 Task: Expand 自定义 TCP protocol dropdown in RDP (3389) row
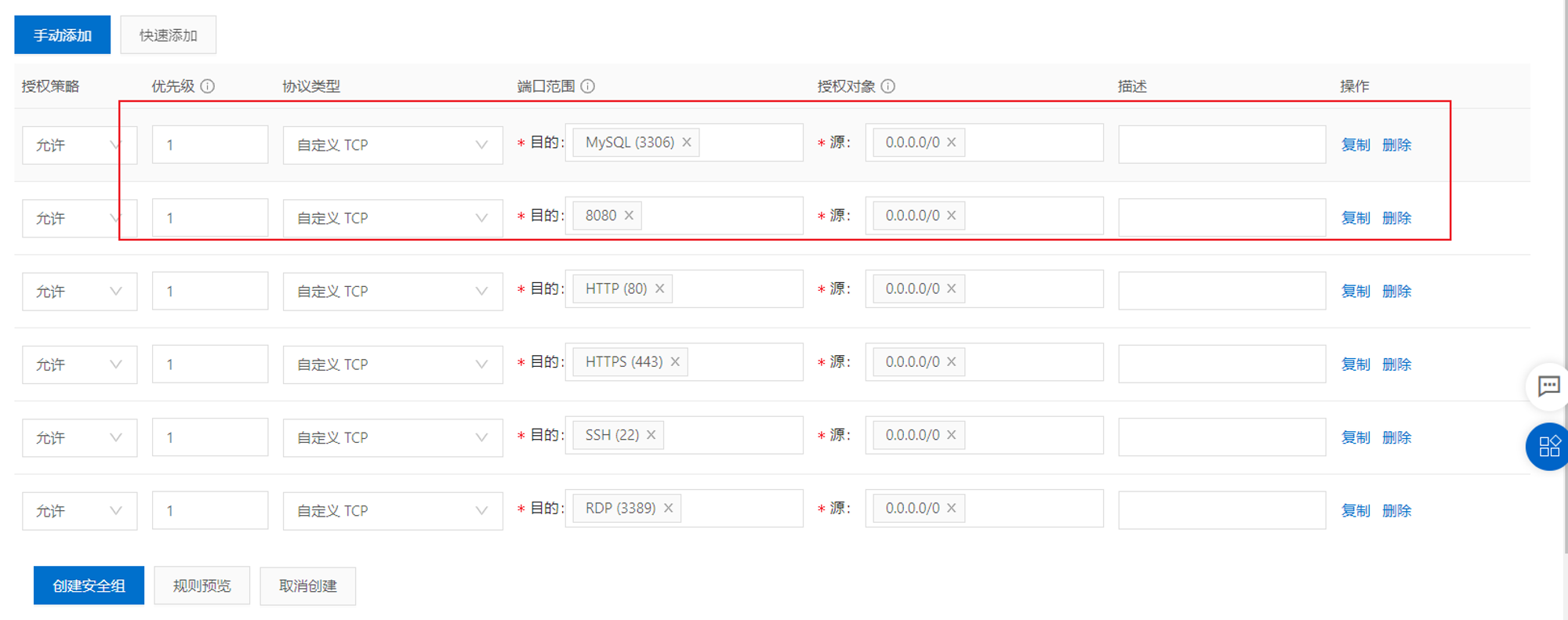(393, 511)
